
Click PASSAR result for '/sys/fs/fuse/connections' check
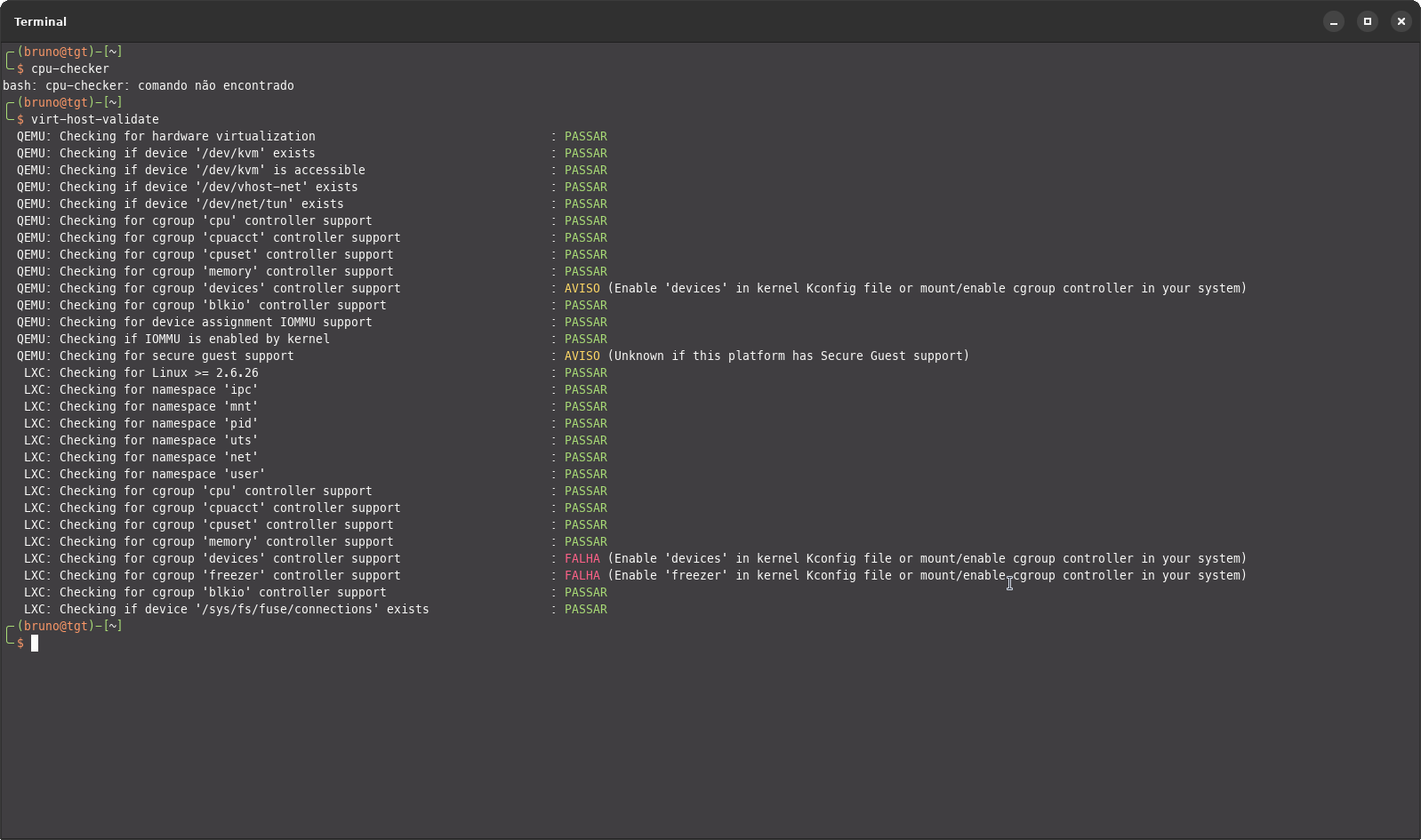(x=585, y=609)
